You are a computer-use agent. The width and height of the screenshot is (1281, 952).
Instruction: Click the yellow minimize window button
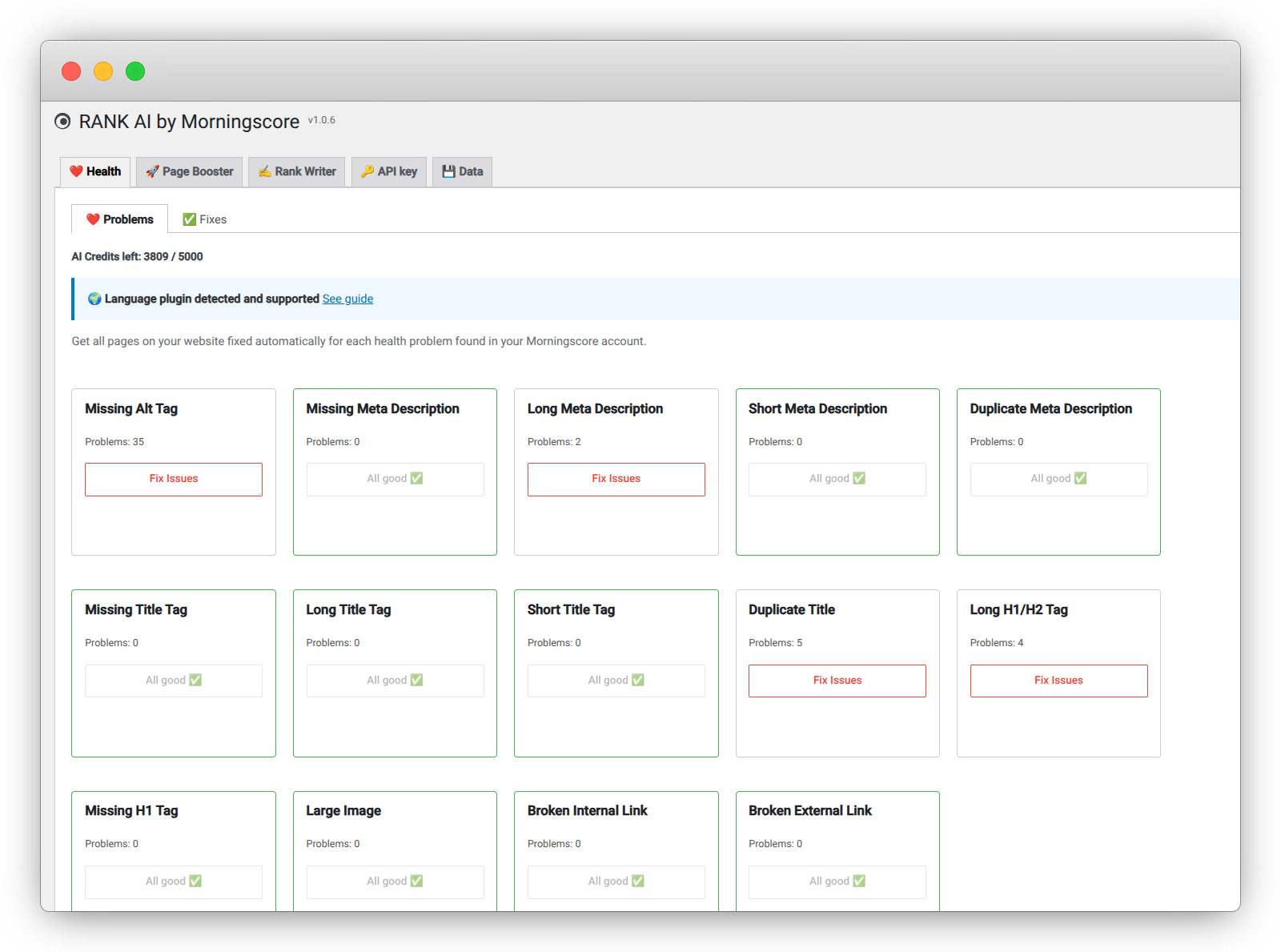coord(103,71)
